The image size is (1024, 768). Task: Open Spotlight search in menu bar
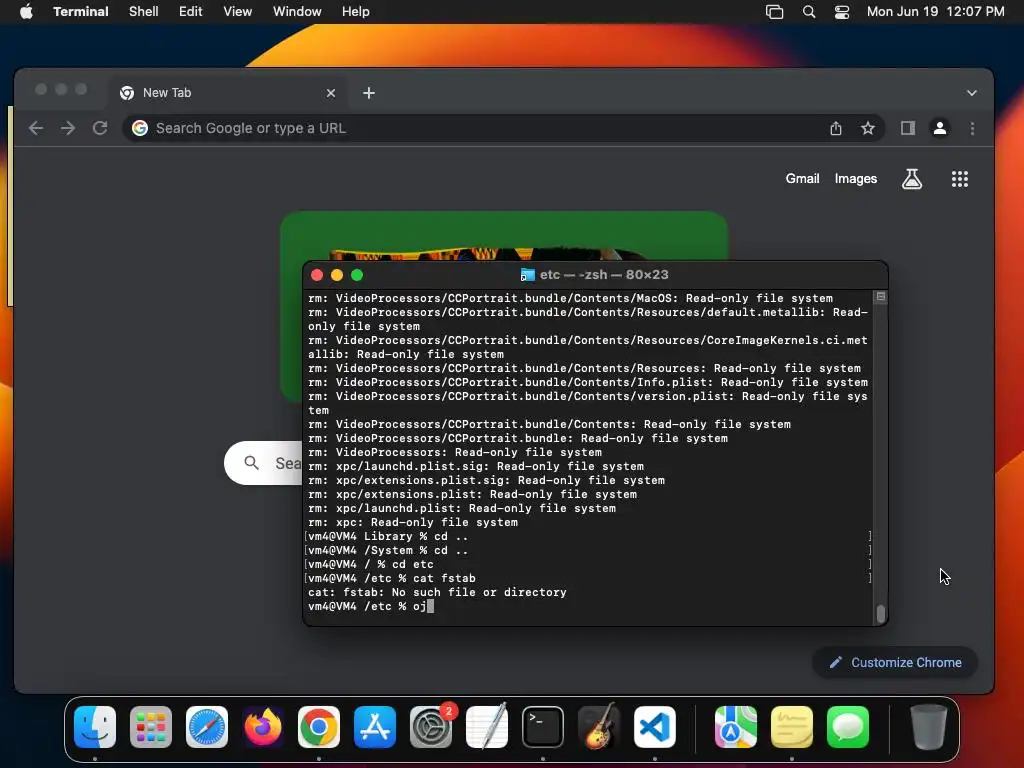click(808, 12)
